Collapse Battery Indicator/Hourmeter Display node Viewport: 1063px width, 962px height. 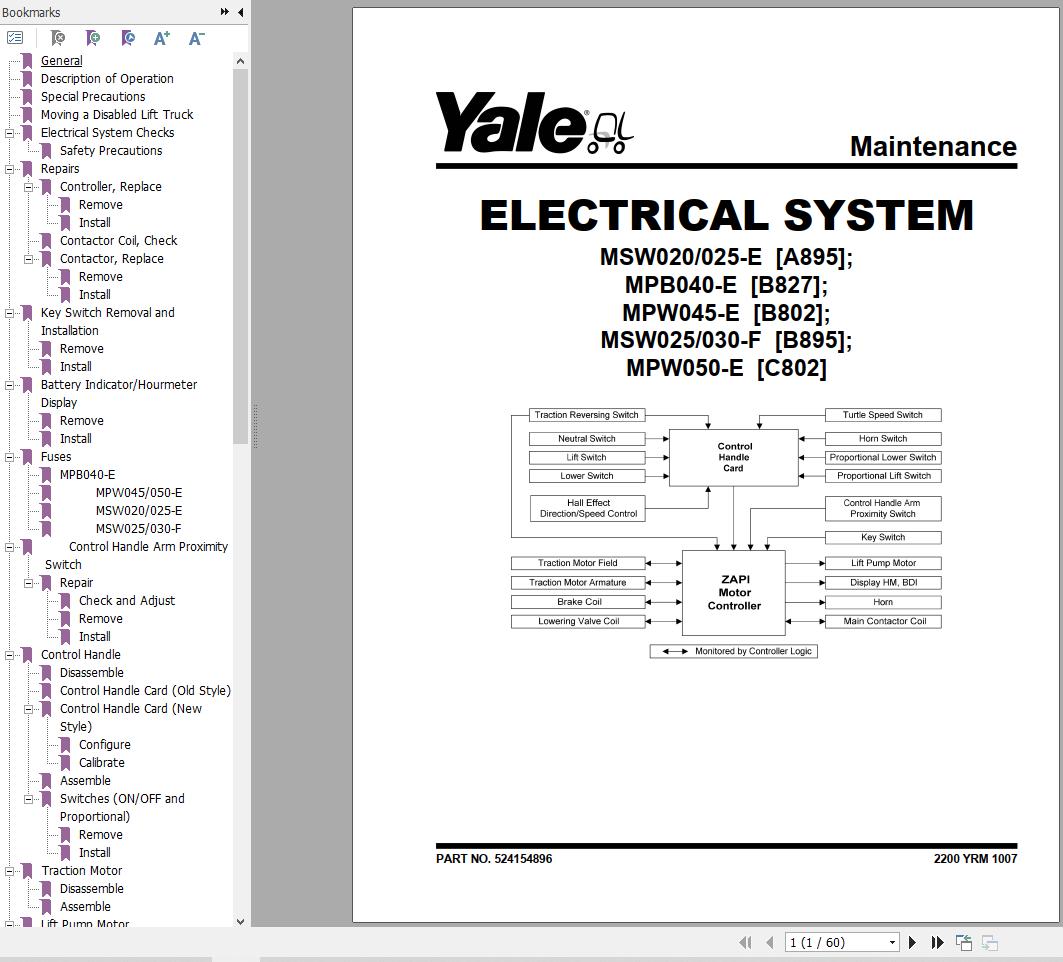(9, 385)
